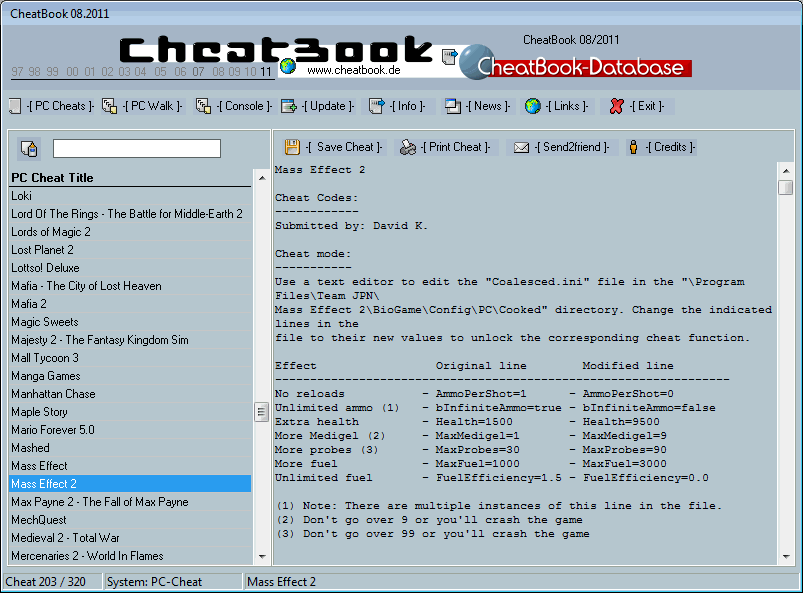The height and width of the screenshot is (593, 803).
Task: Click the PC Walk icon
Action: (x=110, y=106)
